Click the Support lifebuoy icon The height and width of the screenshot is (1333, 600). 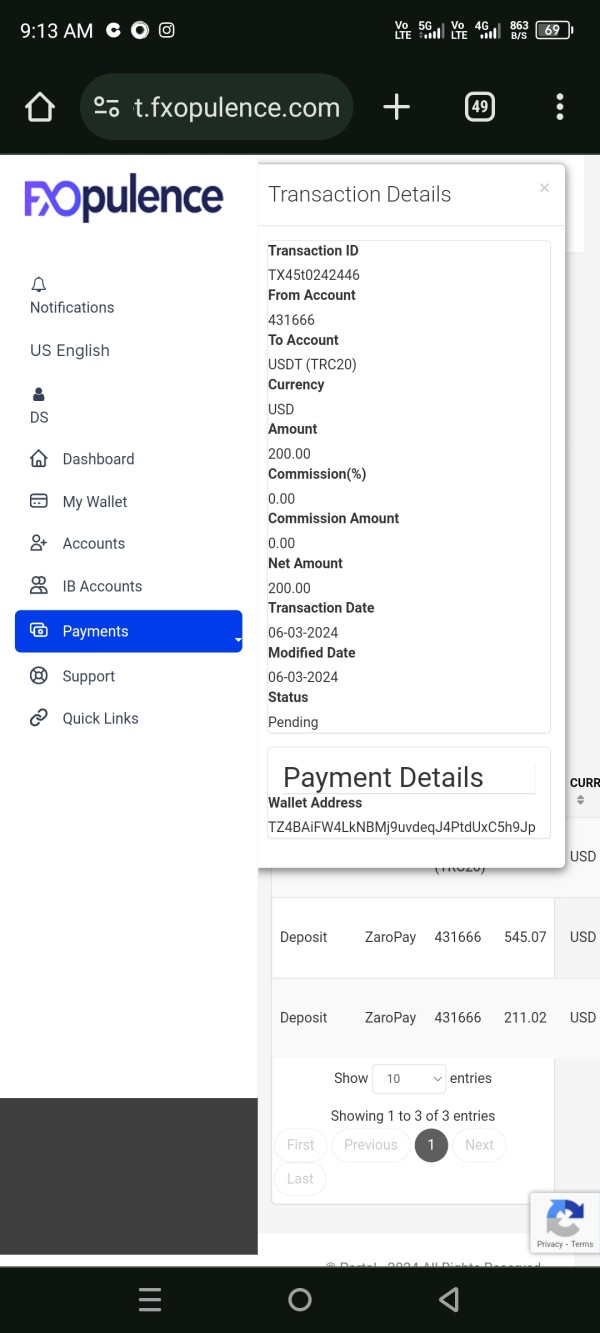click(x=39, y=676)
